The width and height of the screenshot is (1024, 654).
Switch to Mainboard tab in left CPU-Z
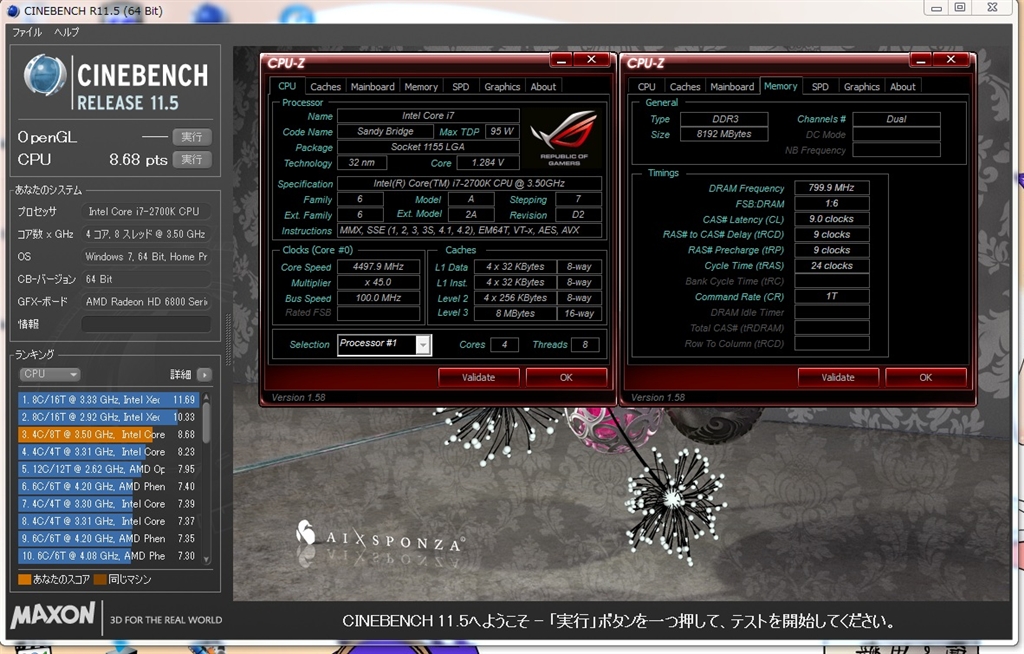(x=372, y=87)
